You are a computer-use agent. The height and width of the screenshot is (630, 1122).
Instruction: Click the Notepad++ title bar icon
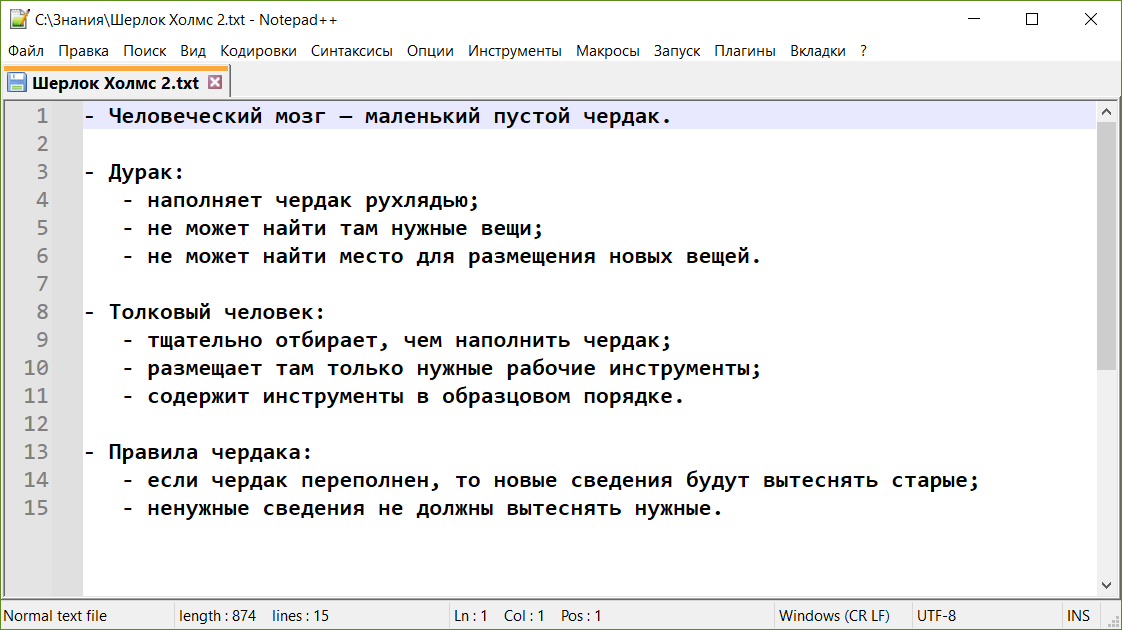(19, 19)
